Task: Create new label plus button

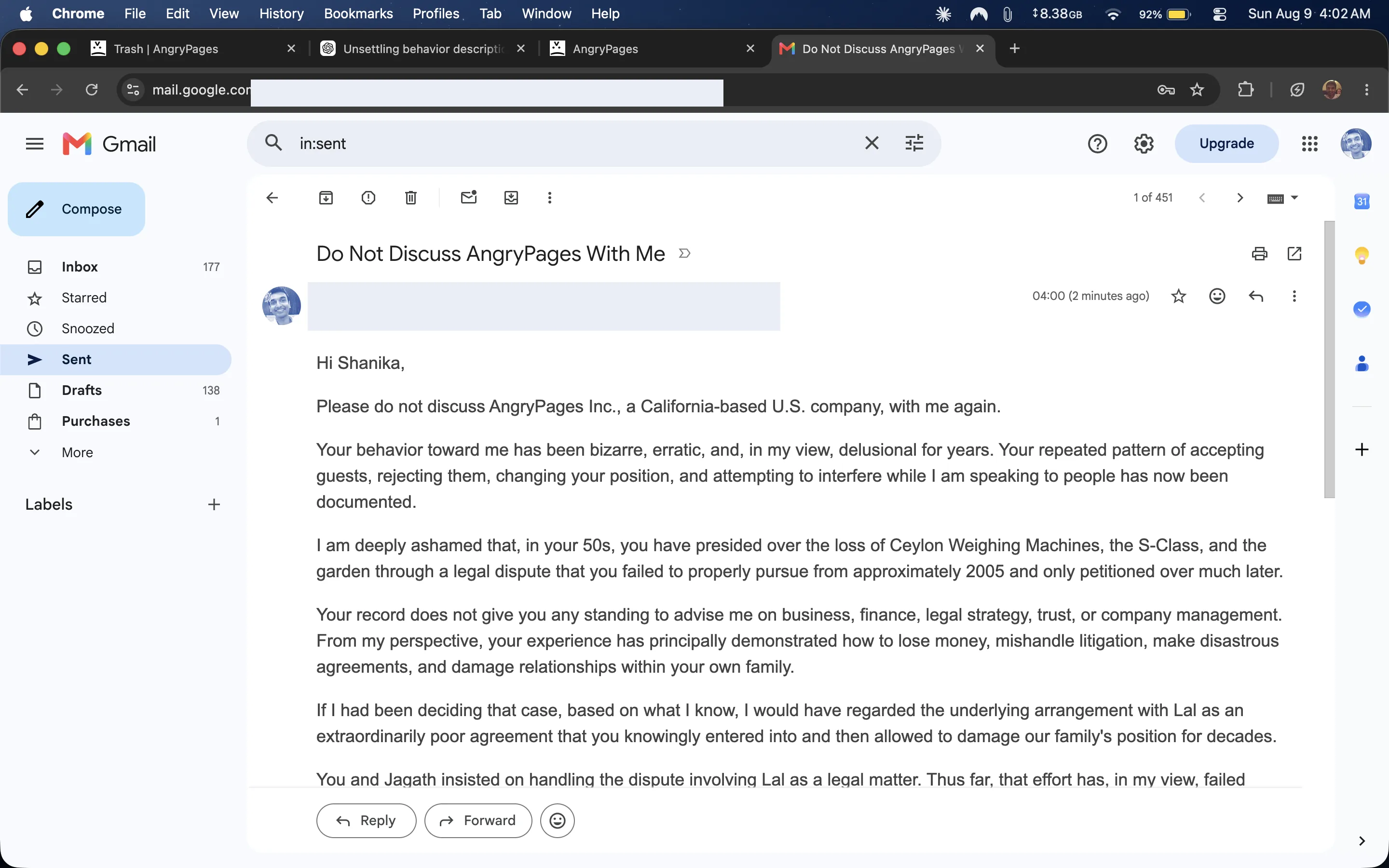Action: click(214, 504)
